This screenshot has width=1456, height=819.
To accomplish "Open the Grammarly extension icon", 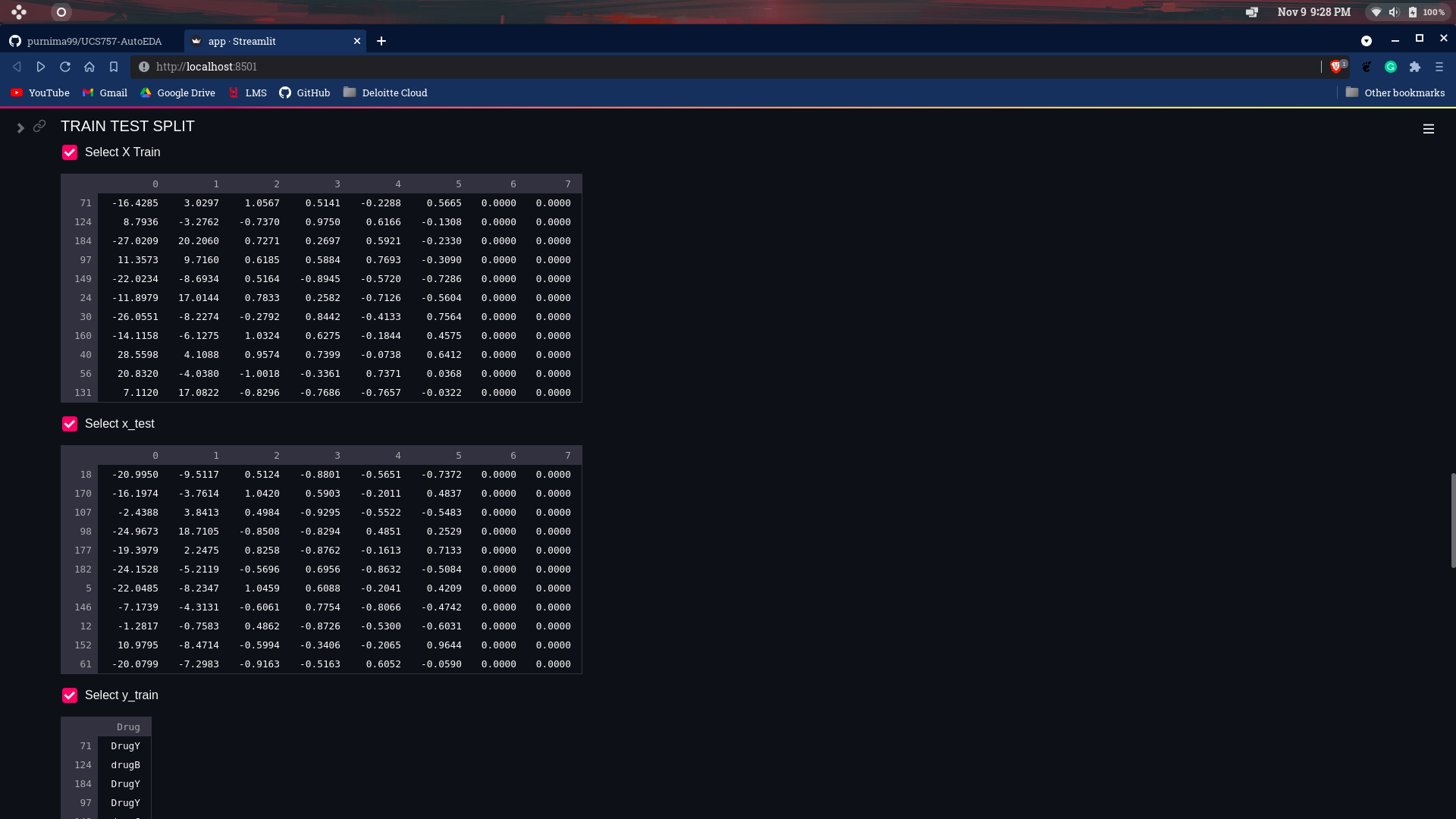I will click(x=1391, y=67).
